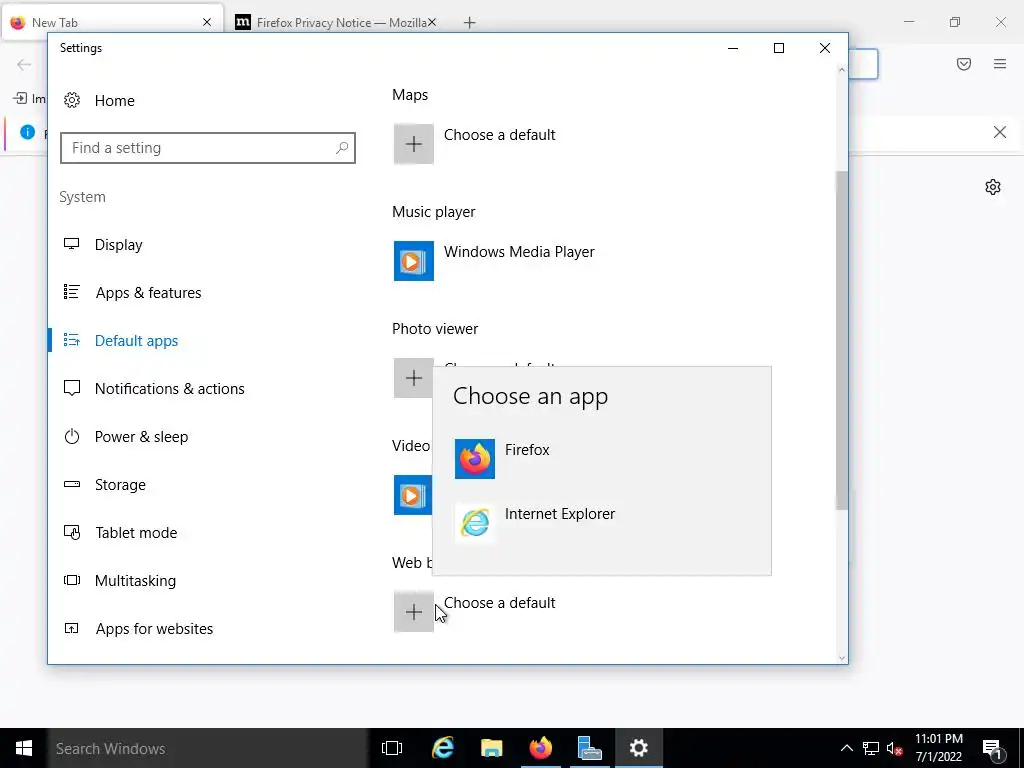Select Default apps in sidebar
This screenshot has width=1024, height=768.
(120, 340)
